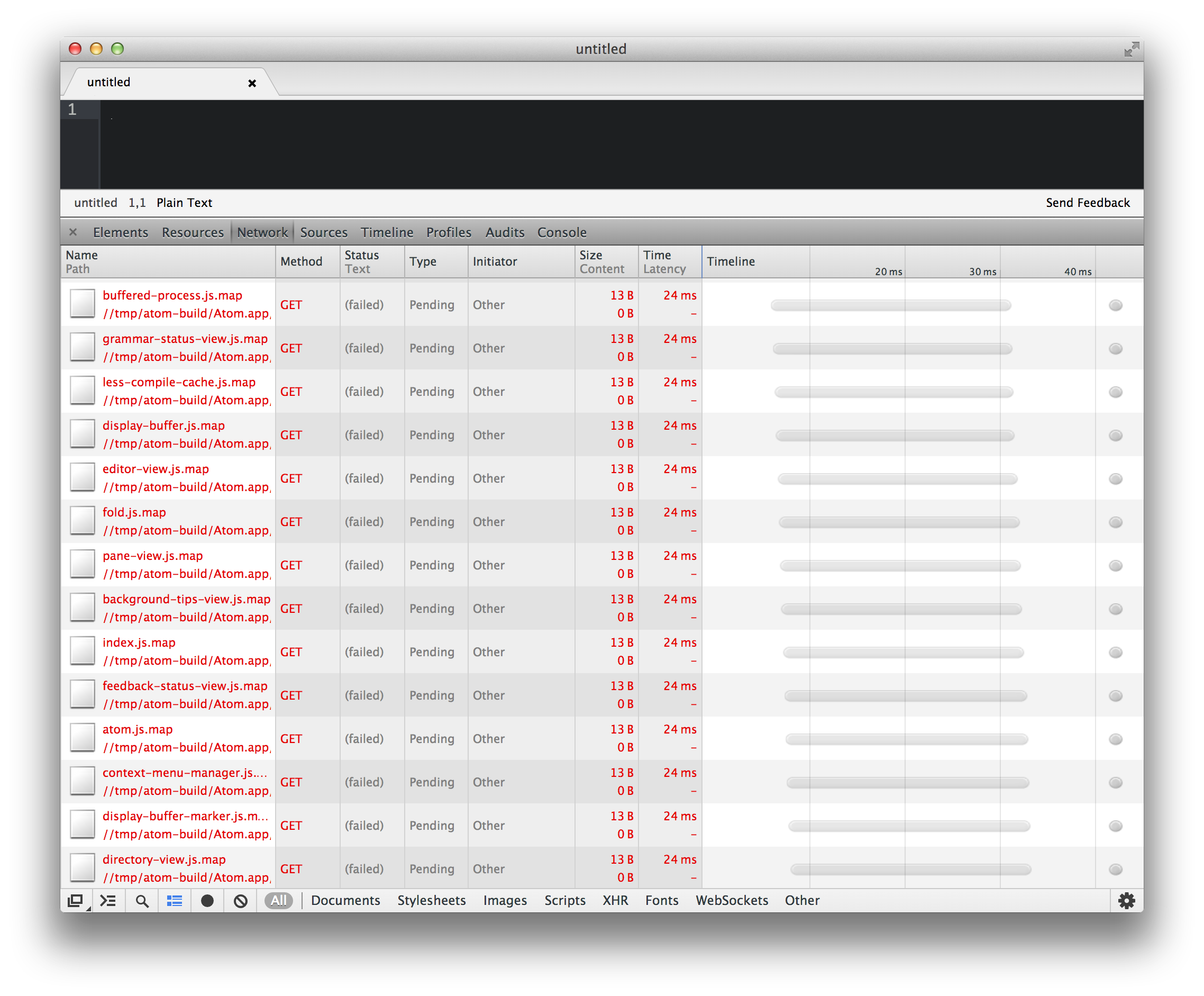Switch to the Sources tab
This screenshot has width=1204, height=996.
pyautogui.click(x=324, y=232)
